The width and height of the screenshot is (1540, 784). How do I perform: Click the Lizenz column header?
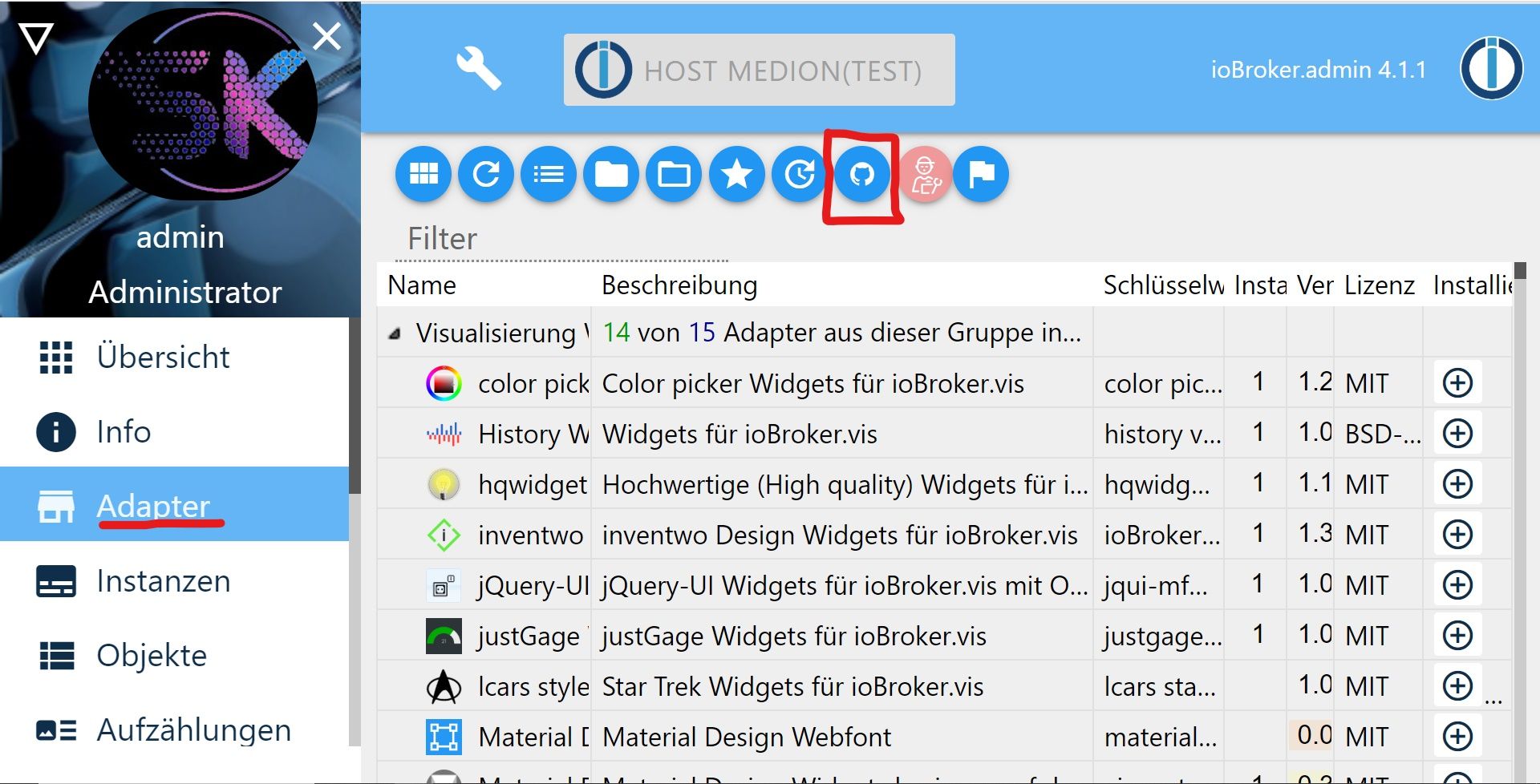click(x=1380, y=285)
